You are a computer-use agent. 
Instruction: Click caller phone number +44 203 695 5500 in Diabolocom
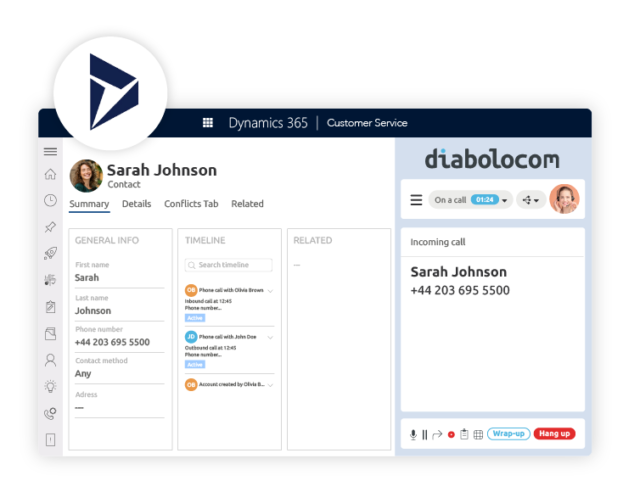[x=460, y=290]
